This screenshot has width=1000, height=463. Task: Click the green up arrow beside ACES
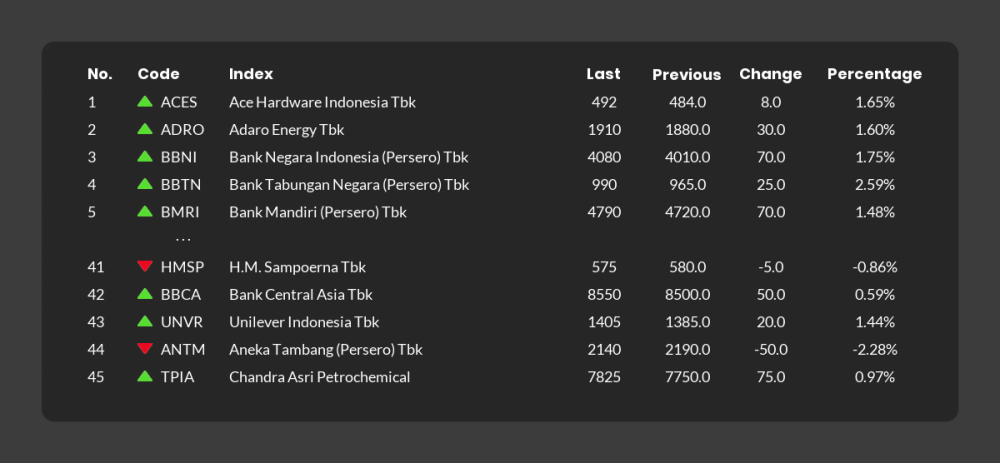pos(145,101)
